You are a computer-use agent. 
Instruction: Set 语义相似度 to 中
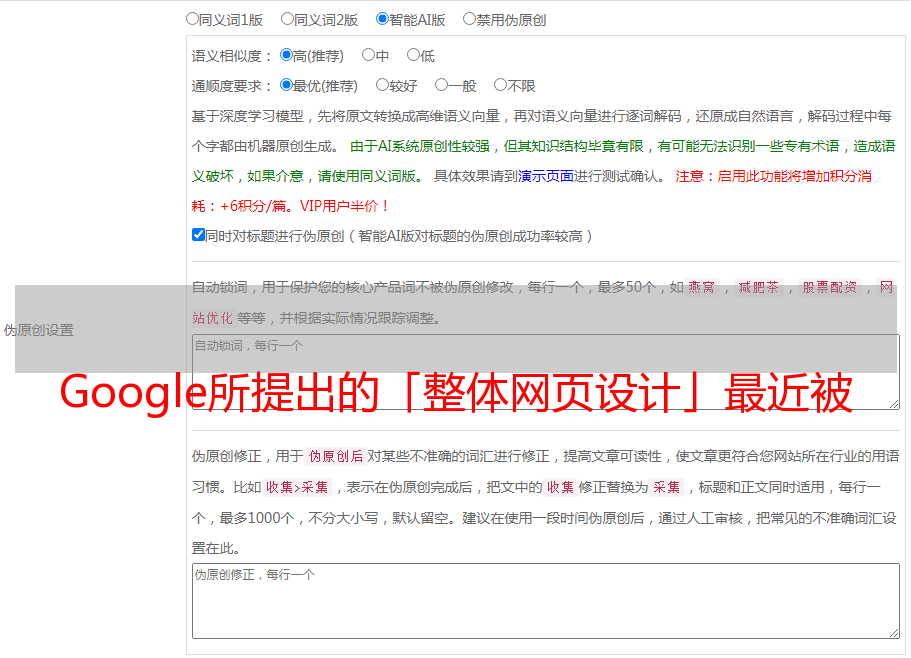368,55
